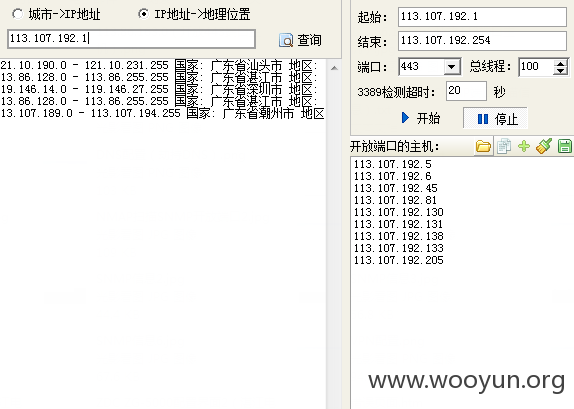Select host 113.107.192.130
574x409 pixels.
click(x=398, y=212)
